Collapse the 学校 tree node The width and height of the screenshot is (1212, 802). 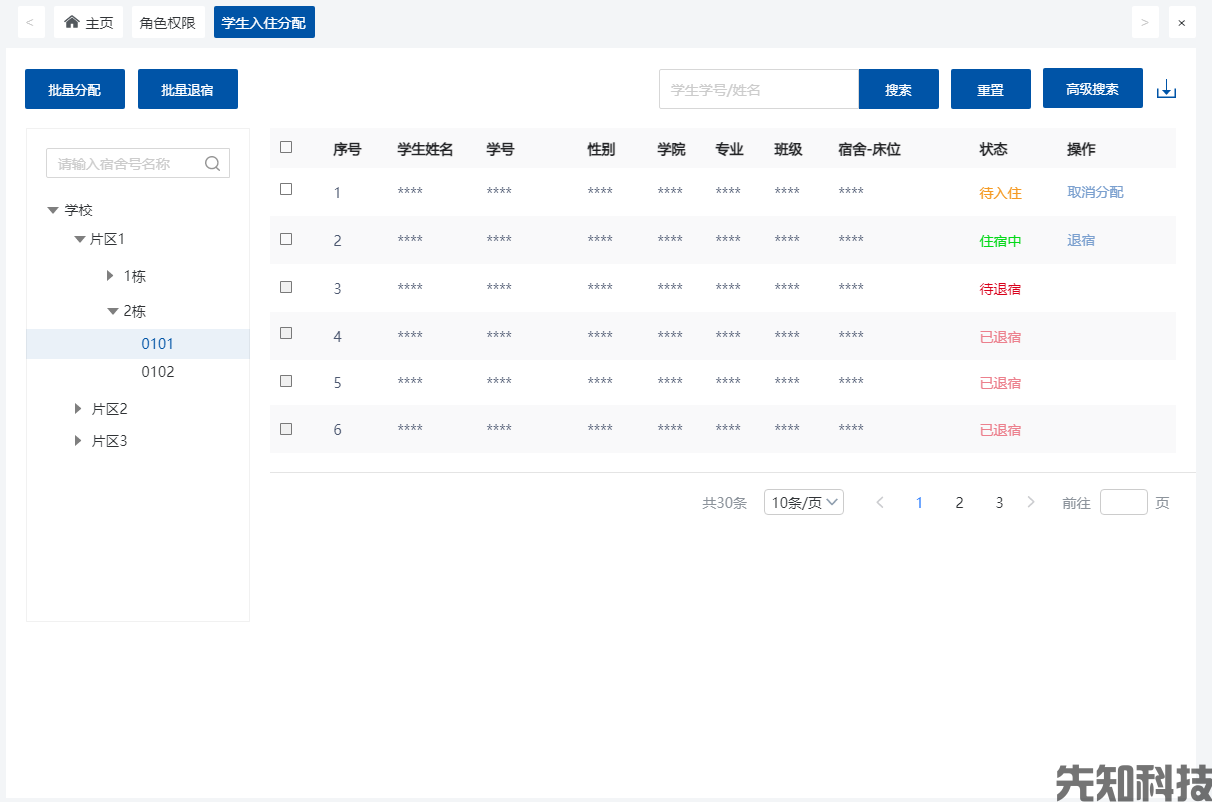tap(53, 210)
